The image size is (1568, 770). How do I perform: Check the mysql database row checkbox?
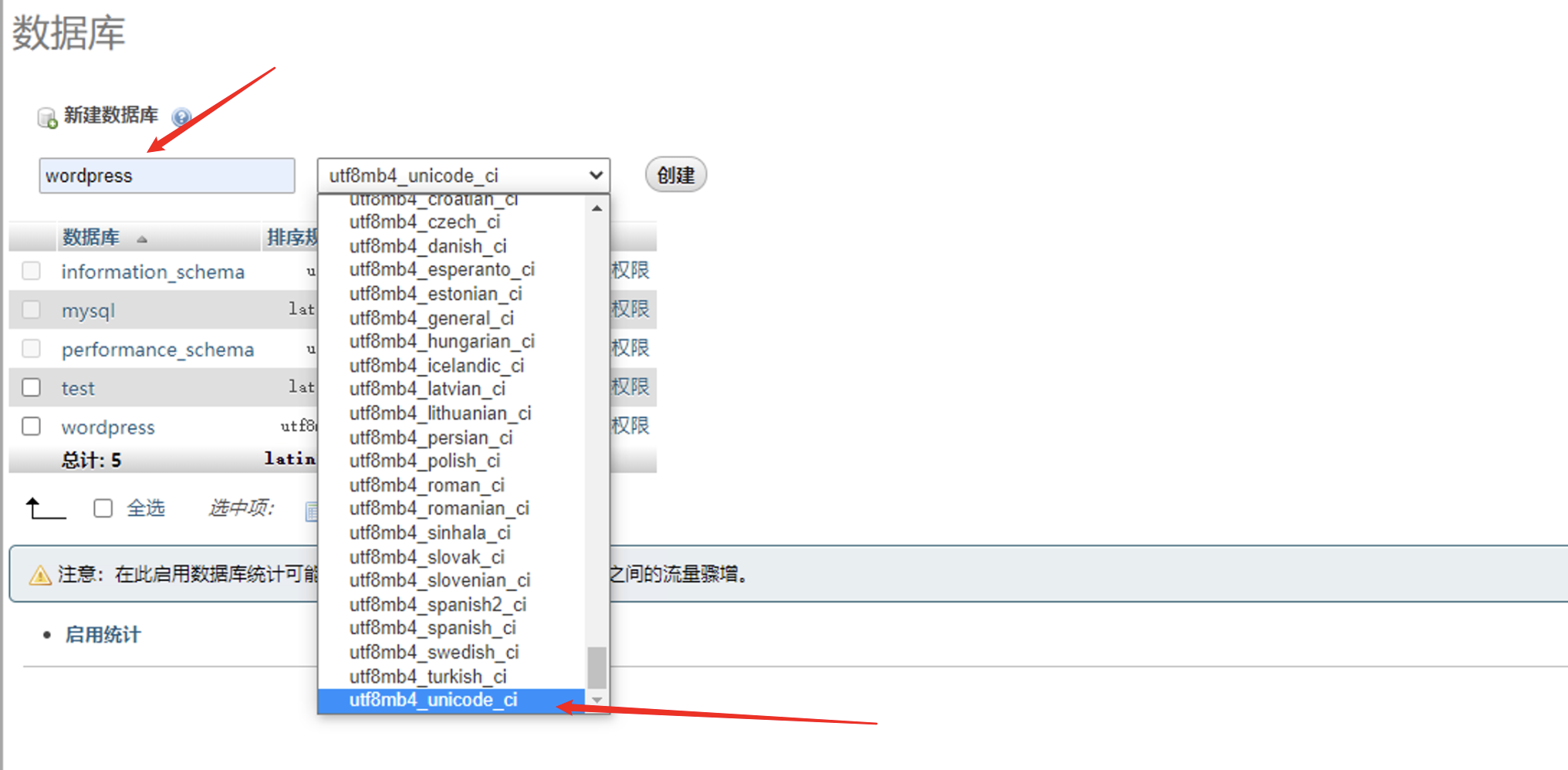tap(31, 309)
